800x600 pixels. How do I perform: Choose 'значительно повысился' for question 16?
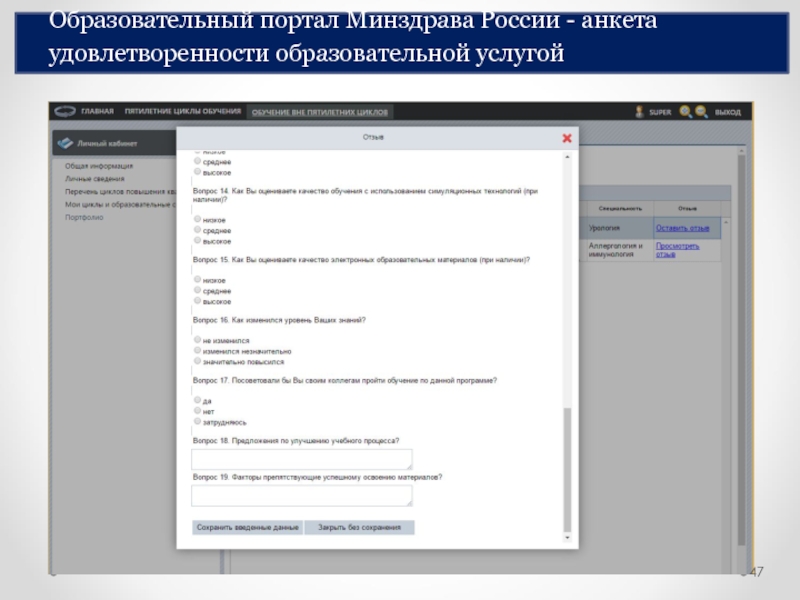coord(197,362)
